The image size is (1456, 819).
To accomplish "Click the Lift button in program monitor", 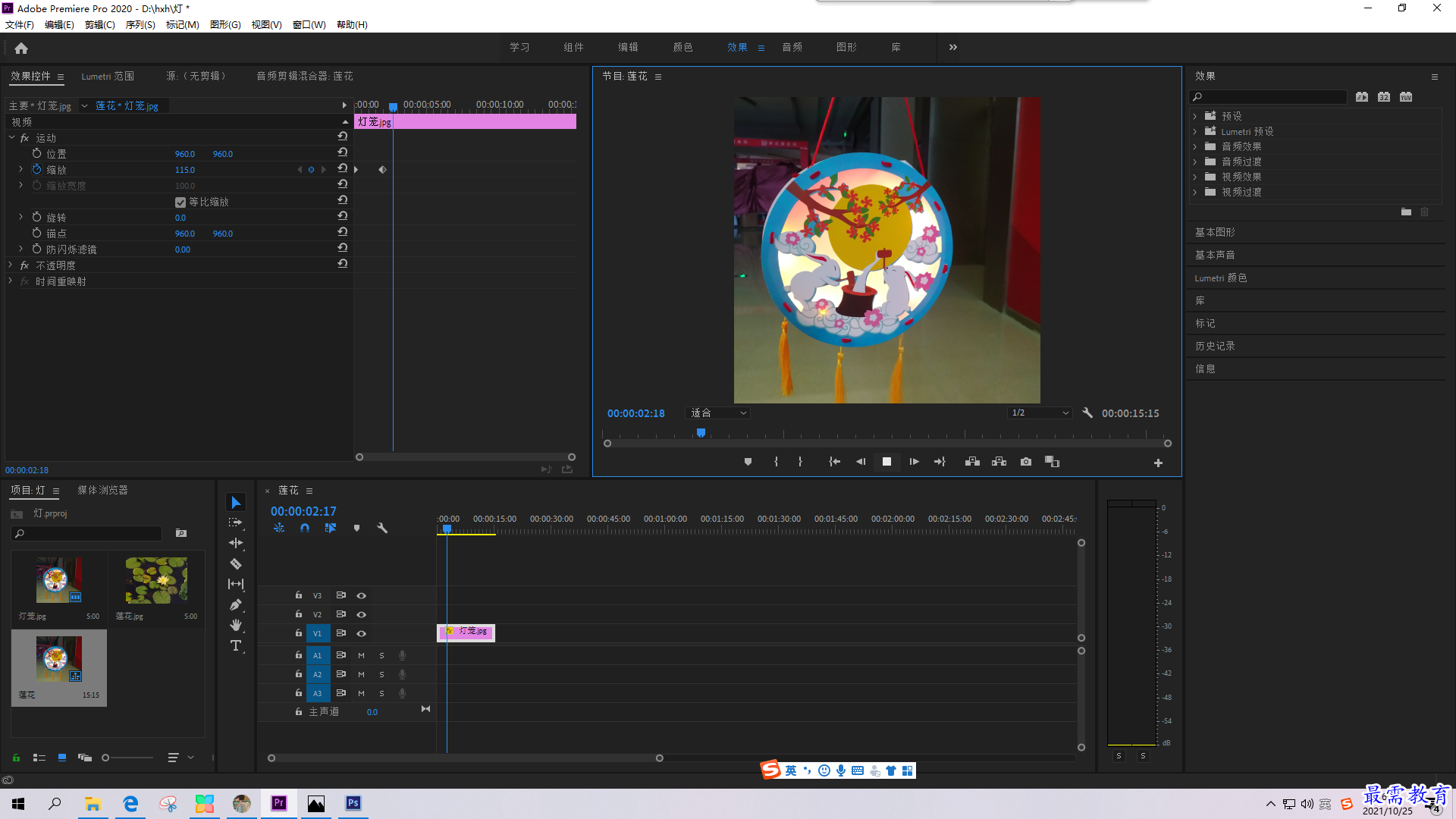I will click(x=972, y=462).
